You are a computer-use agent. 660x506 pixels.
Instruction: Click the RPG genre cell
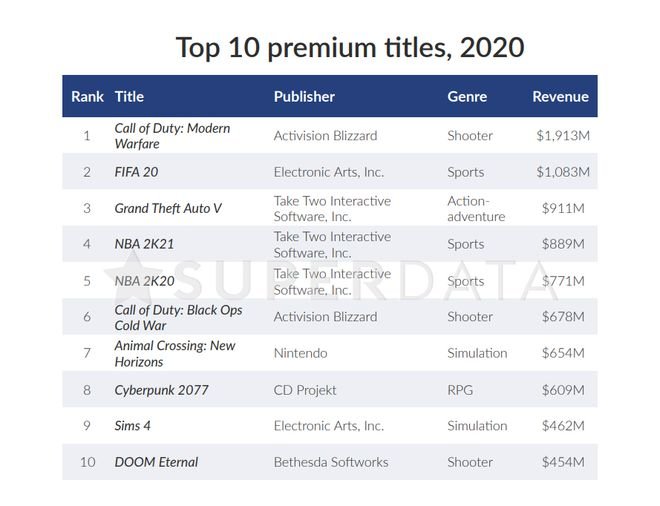tap(460, 390)
